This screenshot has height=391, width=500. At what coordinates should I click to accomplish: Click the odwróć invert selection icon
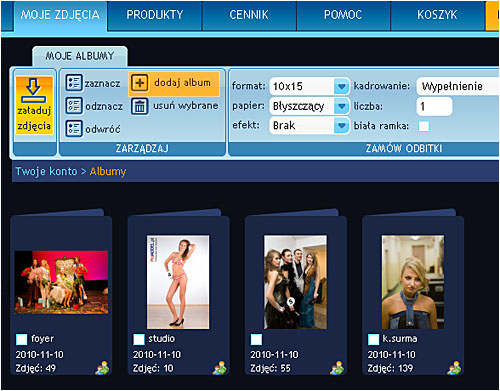74,129
